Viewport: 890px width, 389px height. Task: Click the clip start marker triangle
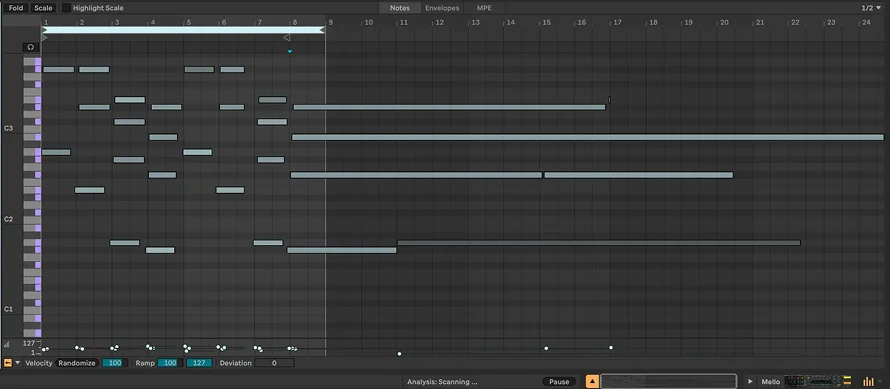coord(44,38)
